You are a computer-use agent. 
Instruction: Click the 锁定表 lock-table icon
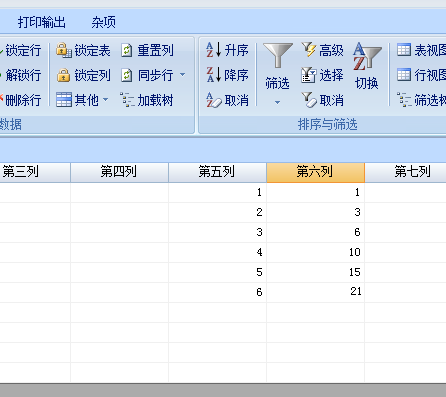(64, 51)
